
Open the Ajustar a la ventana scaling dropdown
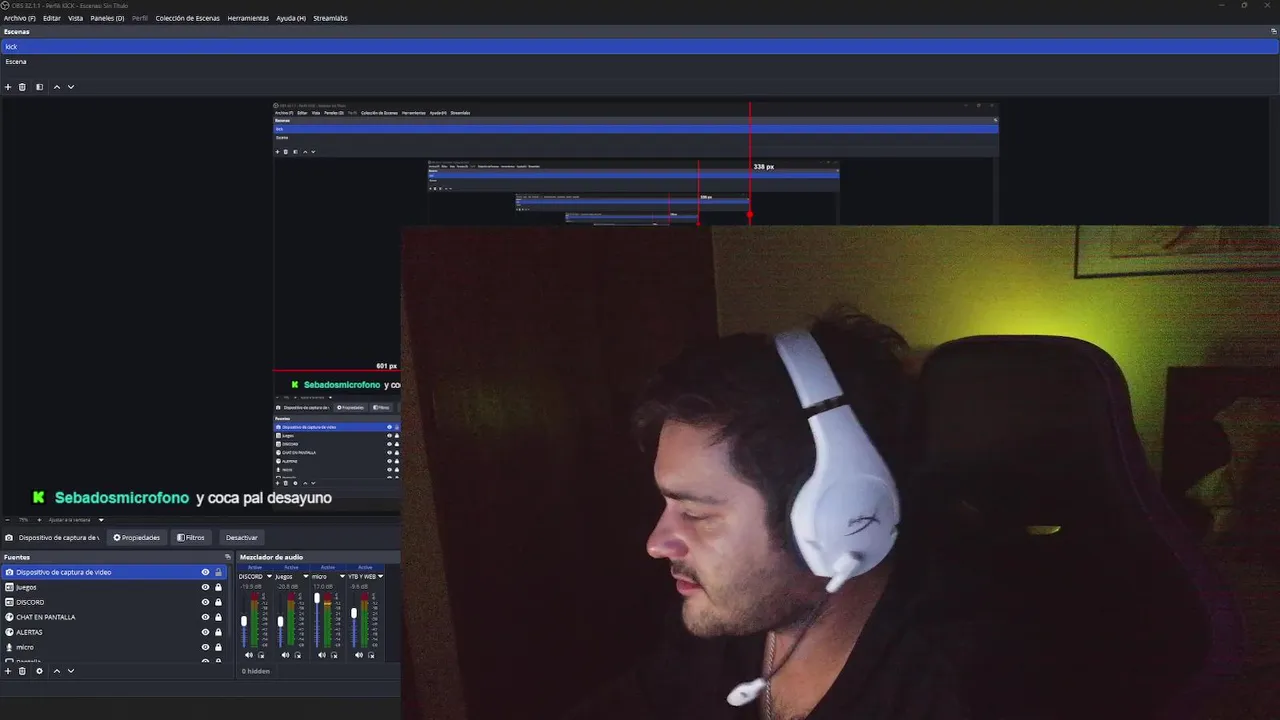click(x=101, y=520)
